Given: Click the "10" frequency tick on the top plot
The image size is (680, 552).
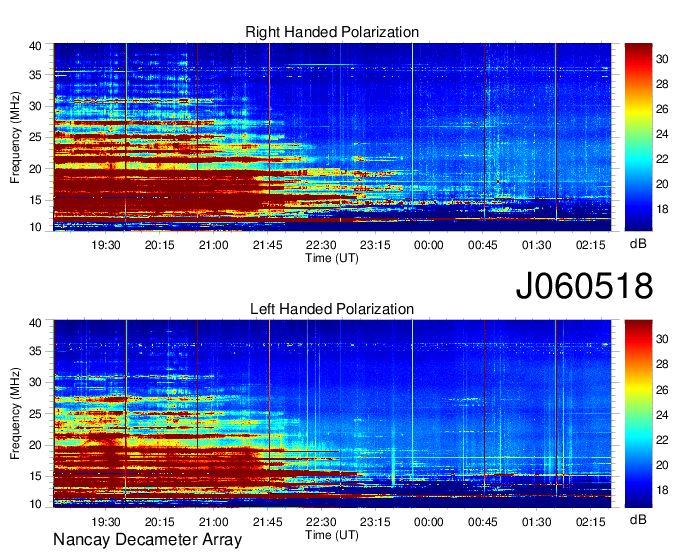Looking at the screenshot, I should [35, 227].
